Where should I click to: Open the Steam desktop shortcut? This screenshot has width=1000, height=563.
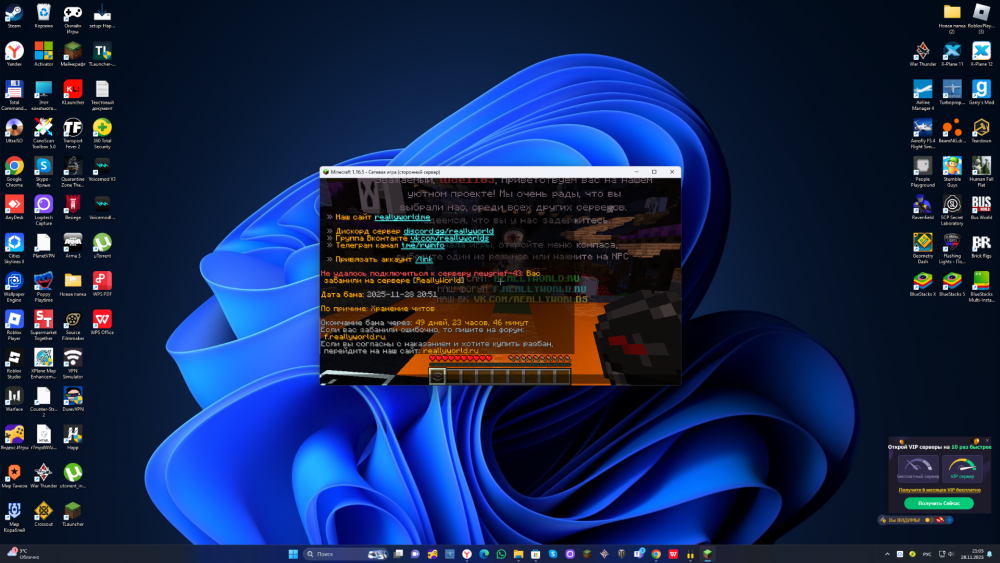(x=14, y=15)
